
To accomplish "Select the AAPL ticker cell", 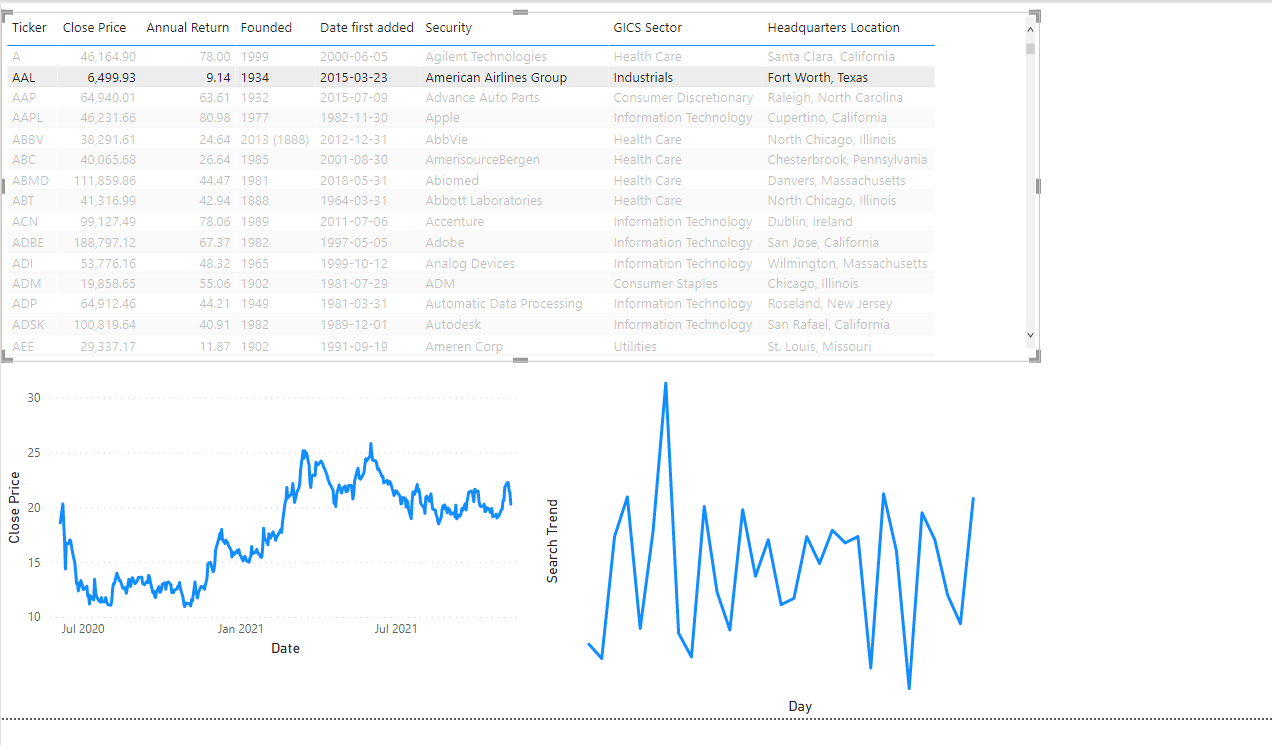I will (27, 118).
